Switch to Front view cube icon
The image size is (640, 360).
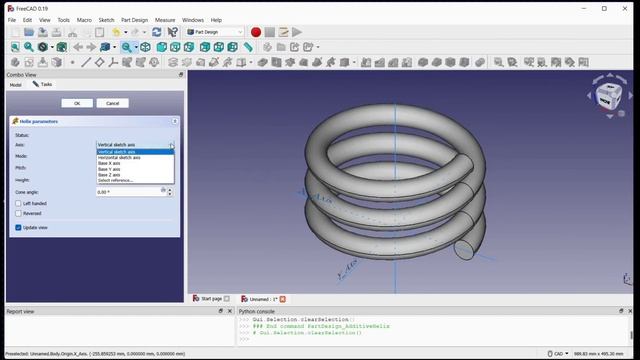[x=162, y=47]
